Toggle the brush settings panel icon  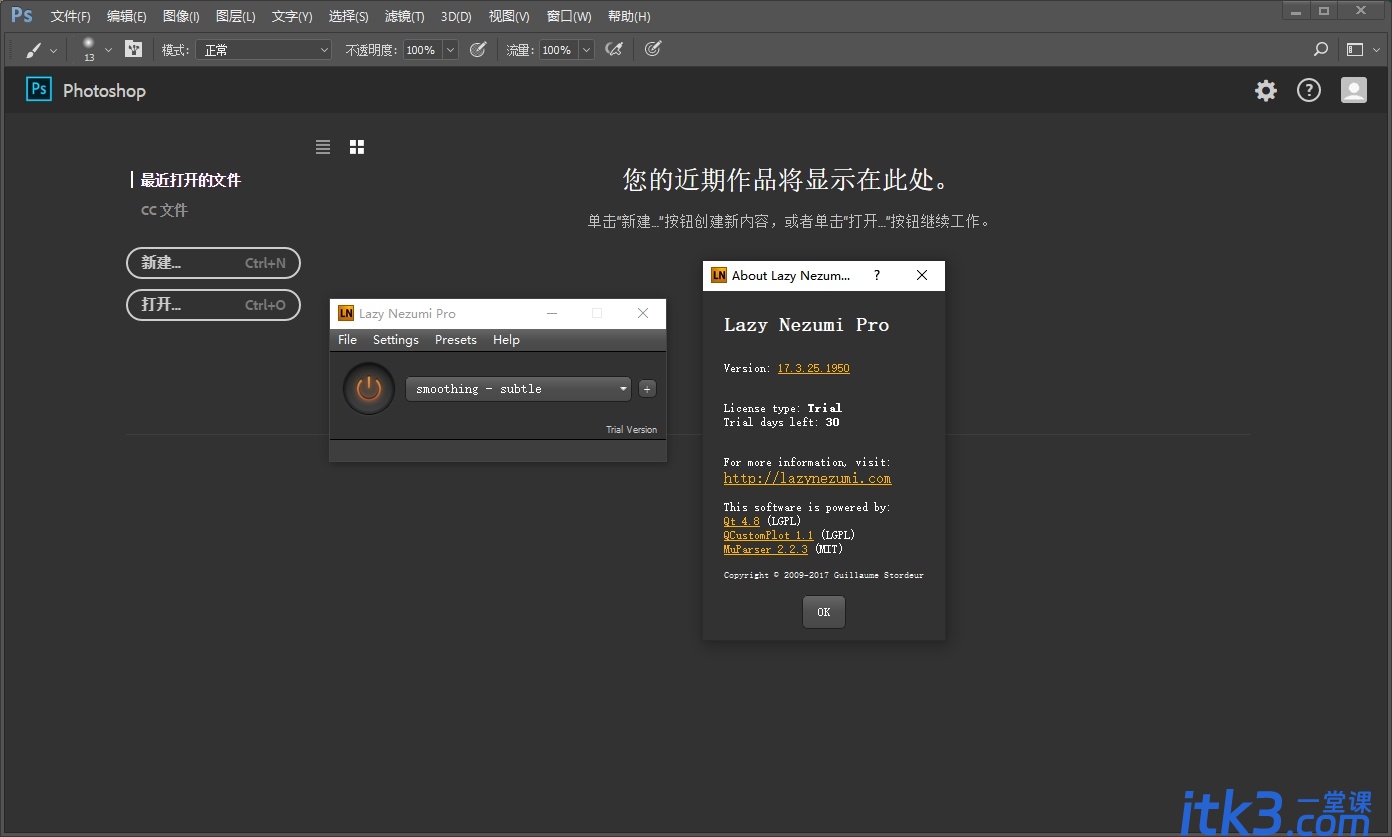click(x=133, y=49)
